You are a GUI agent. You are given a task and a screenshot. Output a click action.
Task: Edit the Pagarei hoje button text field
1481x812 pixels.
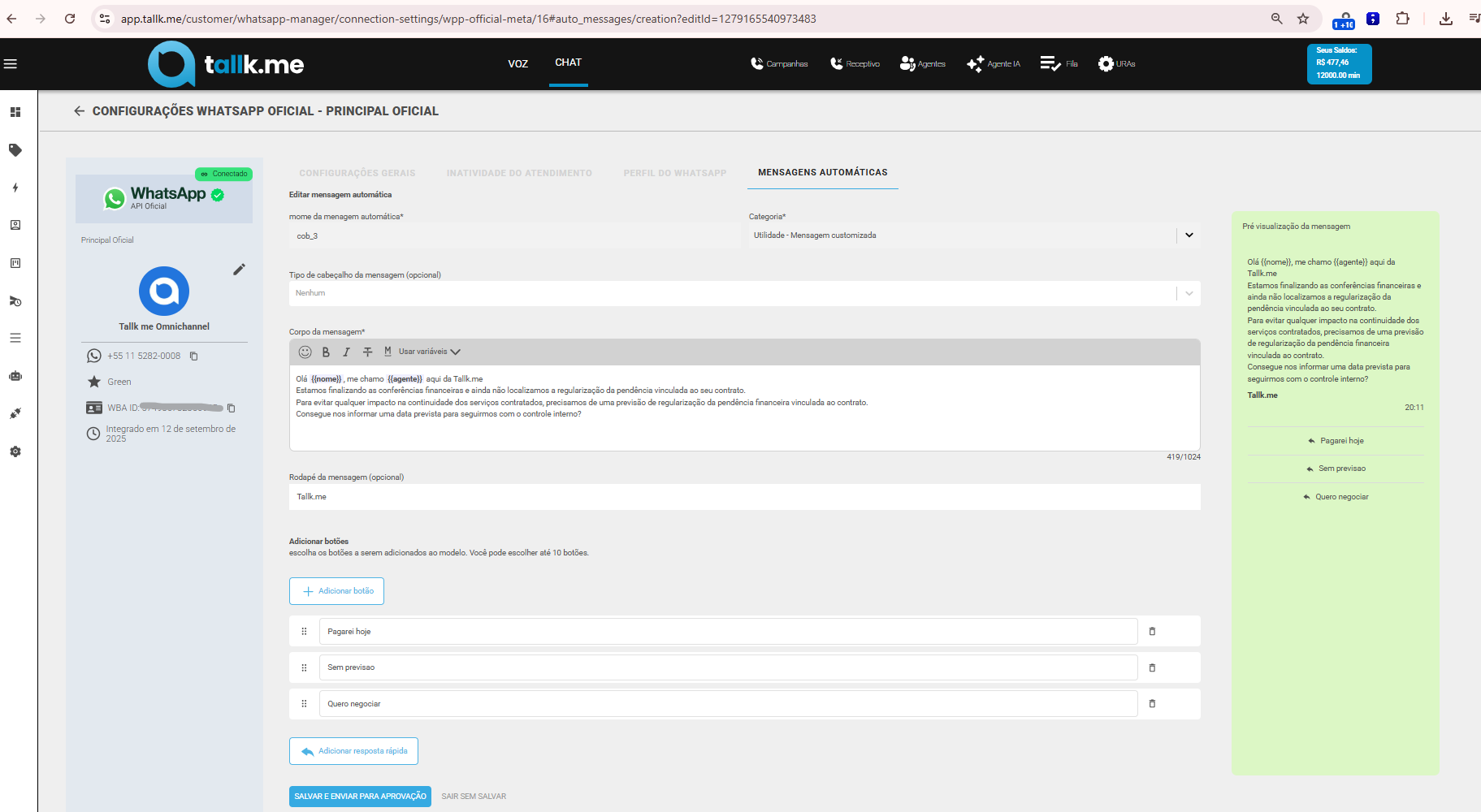(728, 631)
